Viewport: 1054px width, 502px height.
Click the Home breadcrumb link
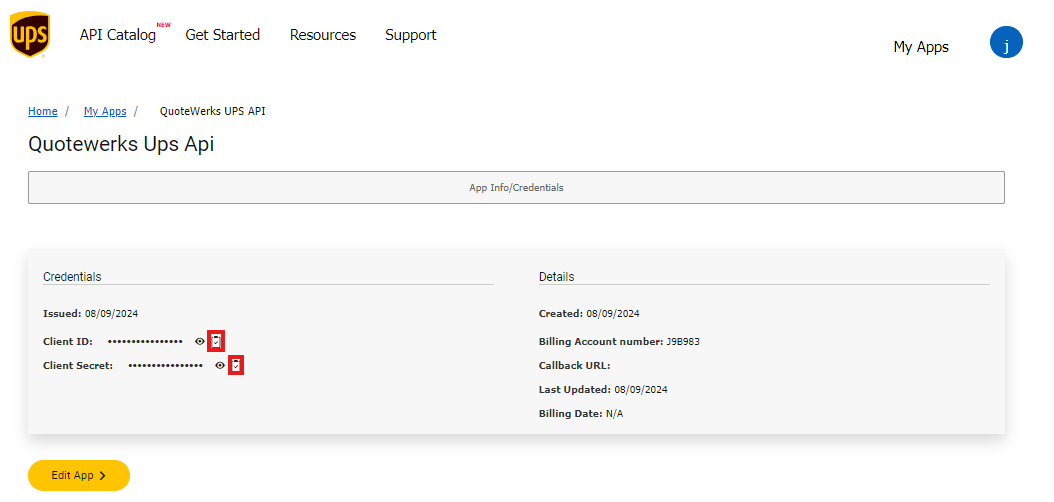coord(42,111)
